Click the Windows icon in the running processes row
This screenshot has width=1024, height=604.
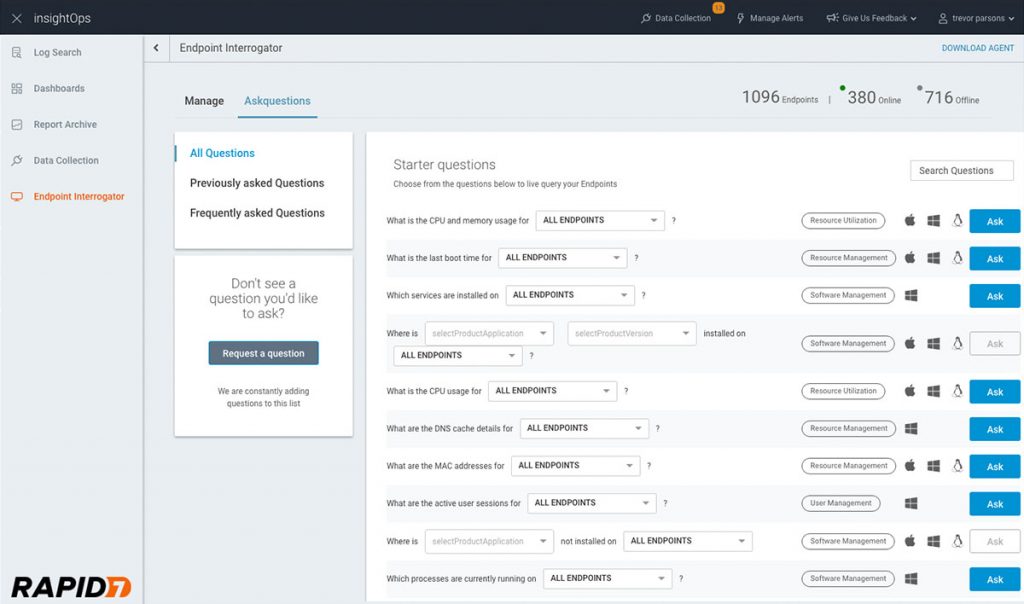coord(911,579)
